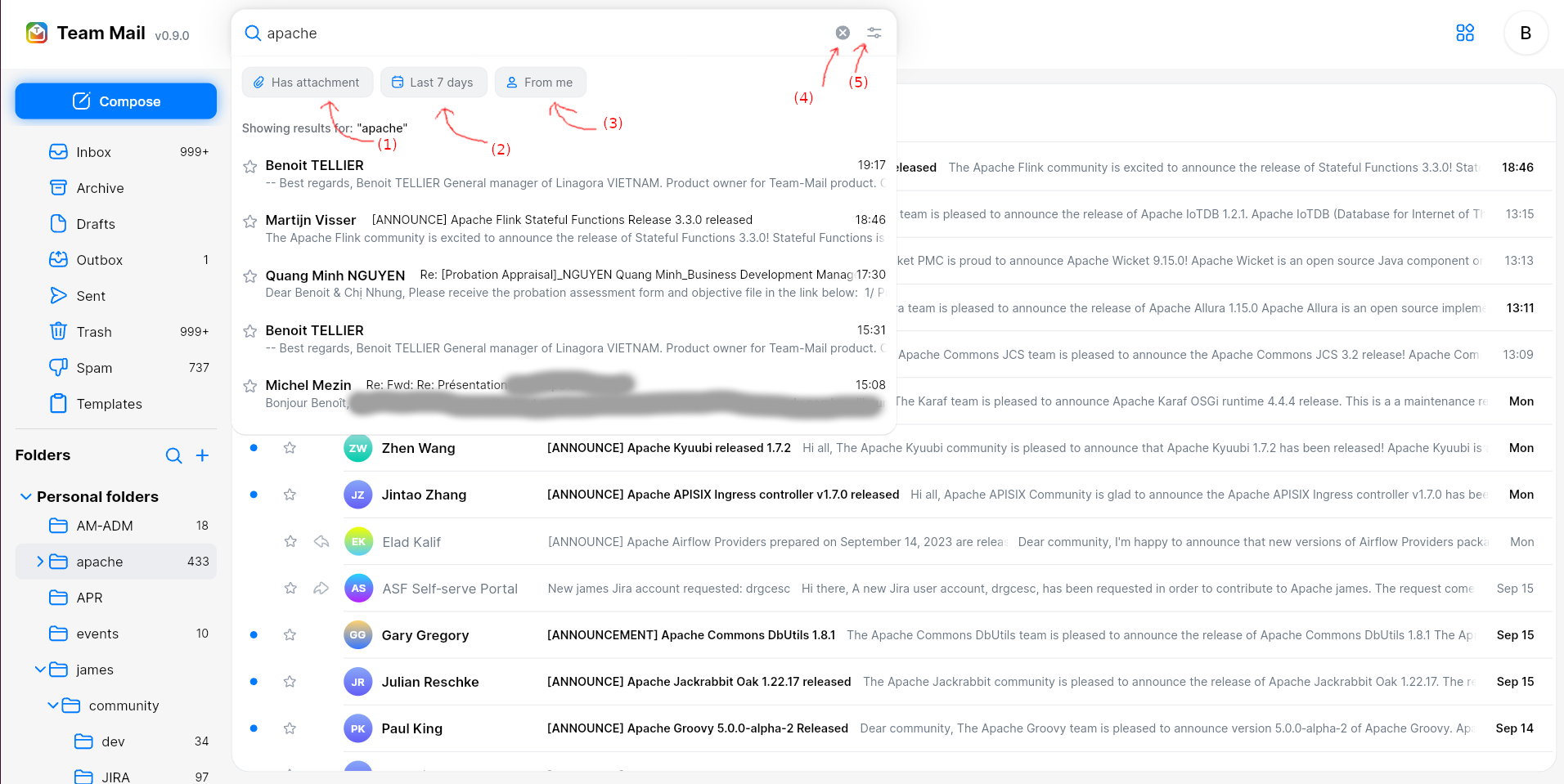Viewport: 1564px width, 784px height.
Task: Click Julian Reschke JR avatar
Action: (x=358, y=681)
